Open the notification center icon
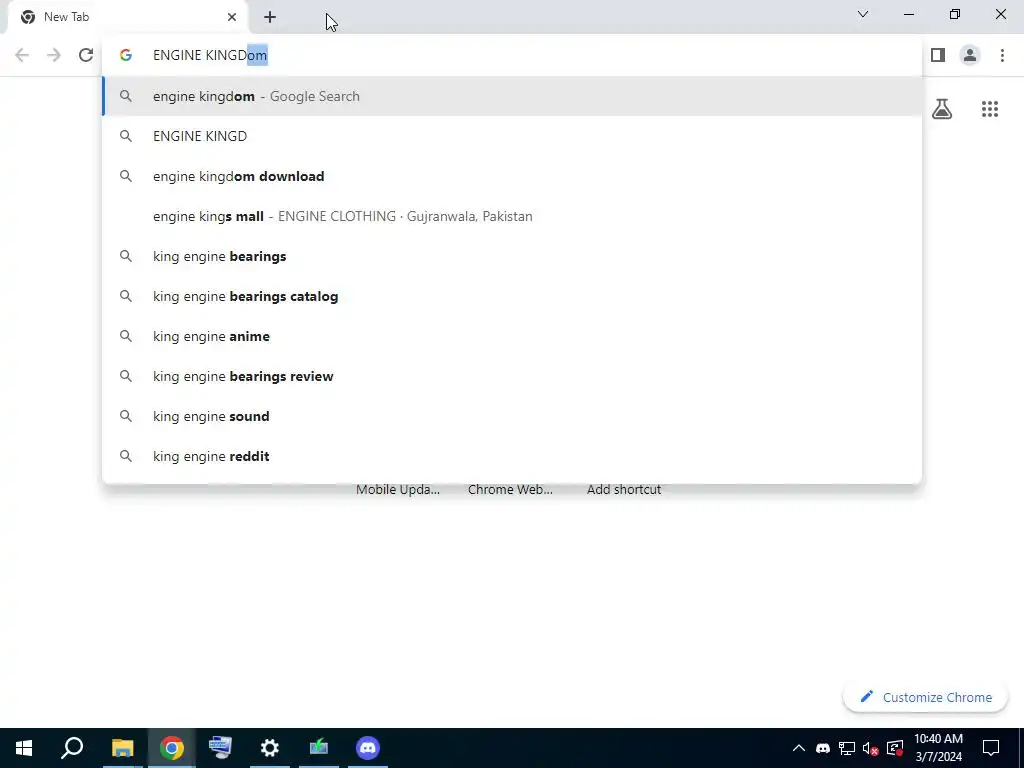Viewport: 1024px width, 768px height. [991, 748]
